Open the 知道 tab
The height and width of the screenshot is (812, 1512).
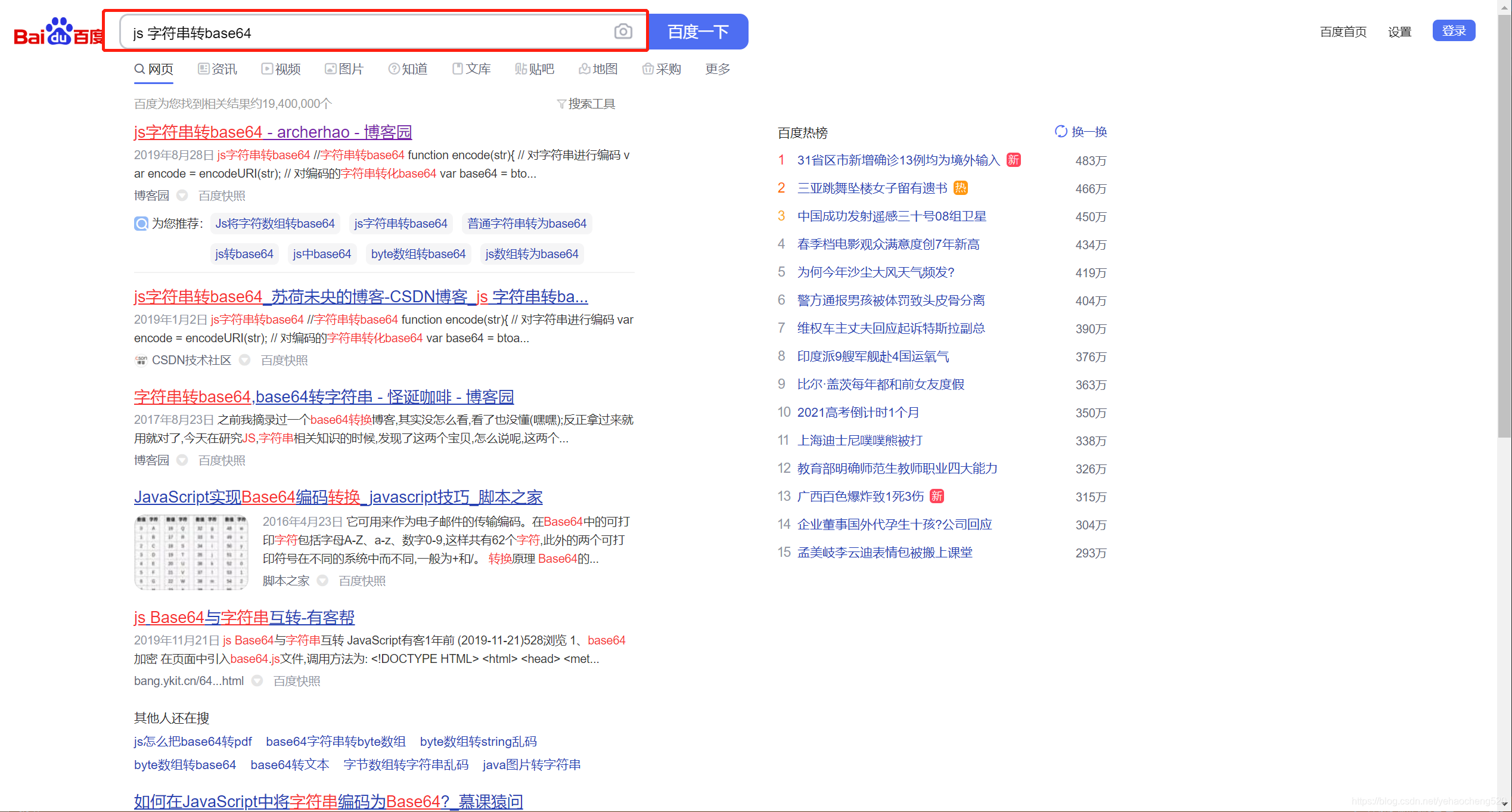point(408,69)
